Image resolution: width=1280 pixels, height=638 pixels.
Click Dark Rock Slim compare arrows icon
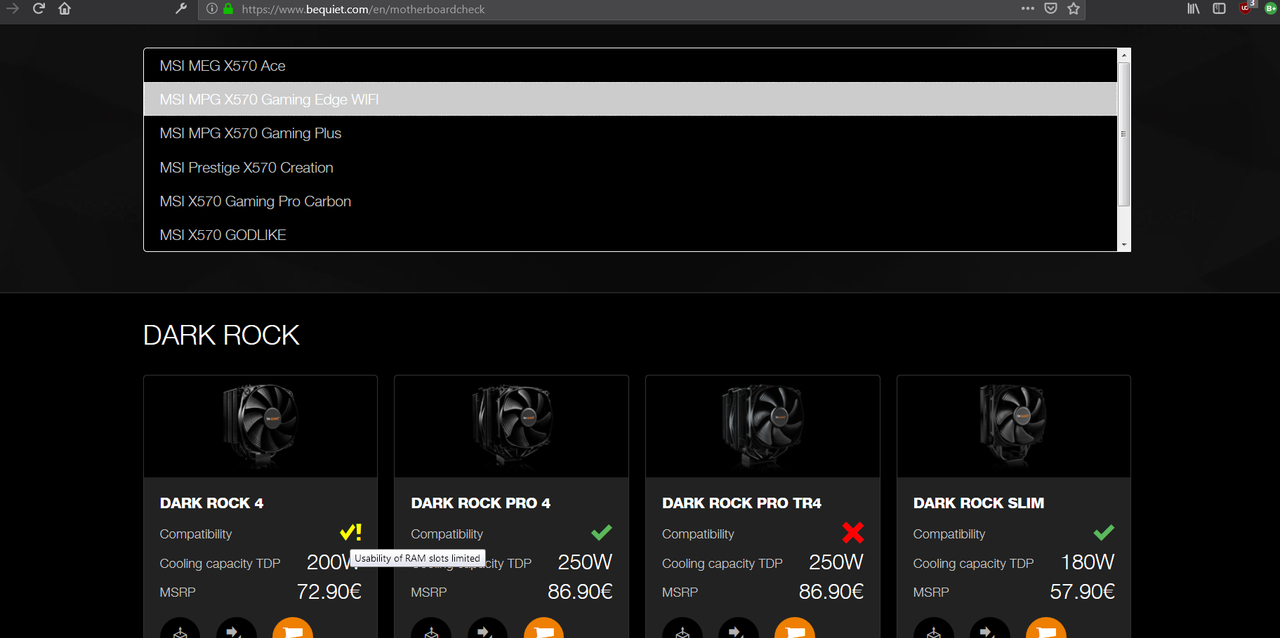pyautogui.click(x=989, y=630)
